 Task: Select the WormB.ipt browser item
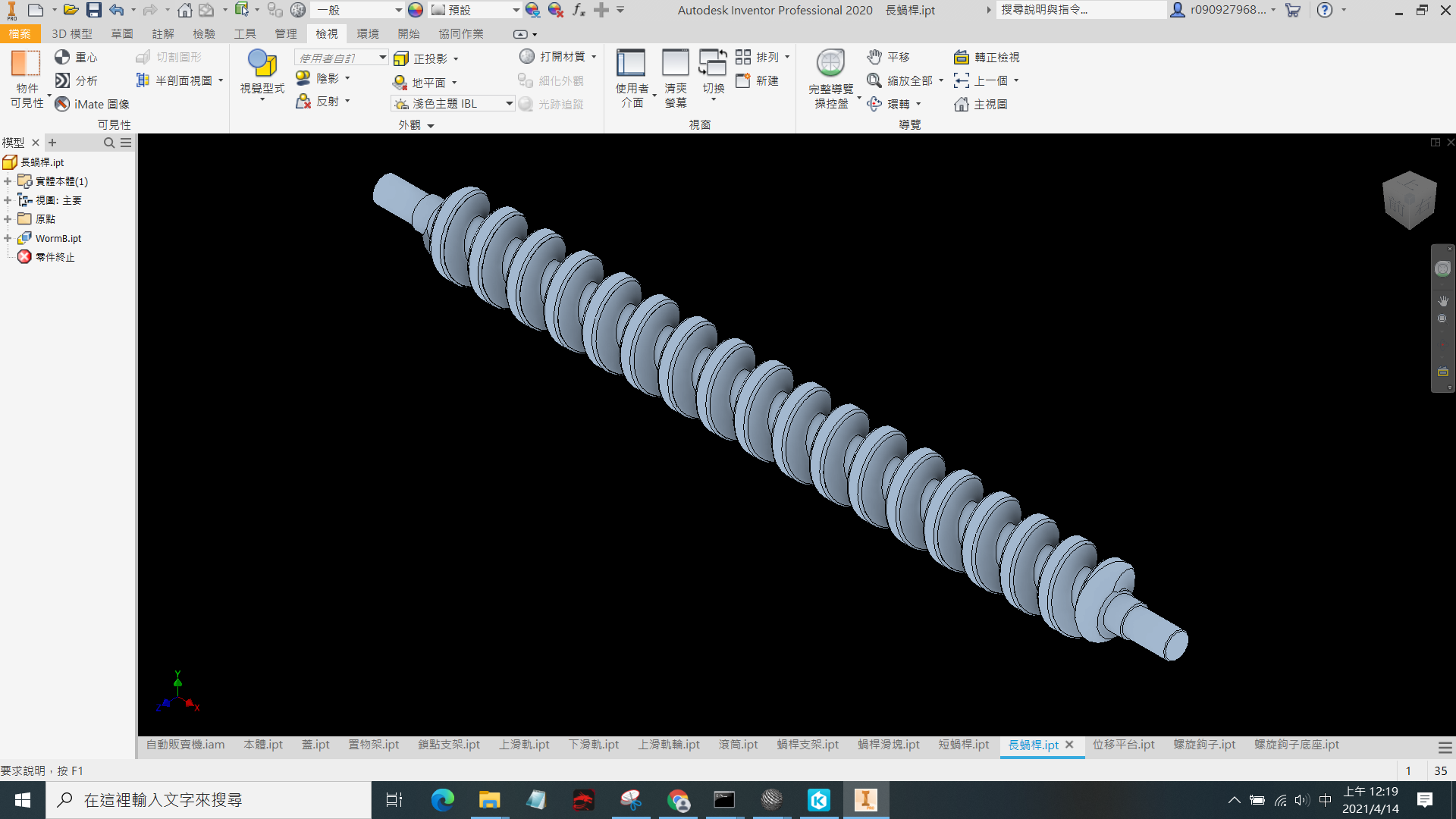[58, 238]
